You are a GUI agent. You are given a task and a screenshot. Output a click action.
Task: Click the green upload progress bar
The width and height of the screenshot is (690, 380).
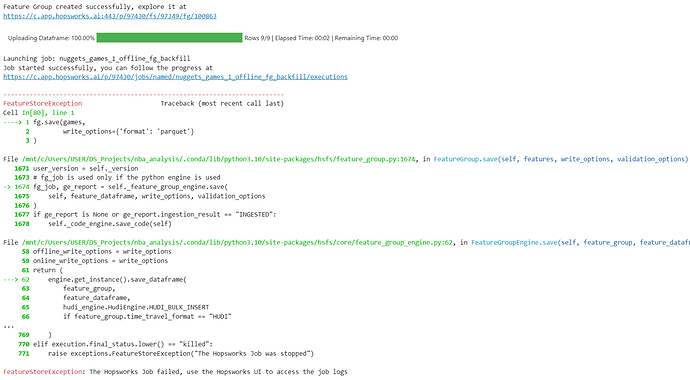pyautogui.click(x=169, y=38)
